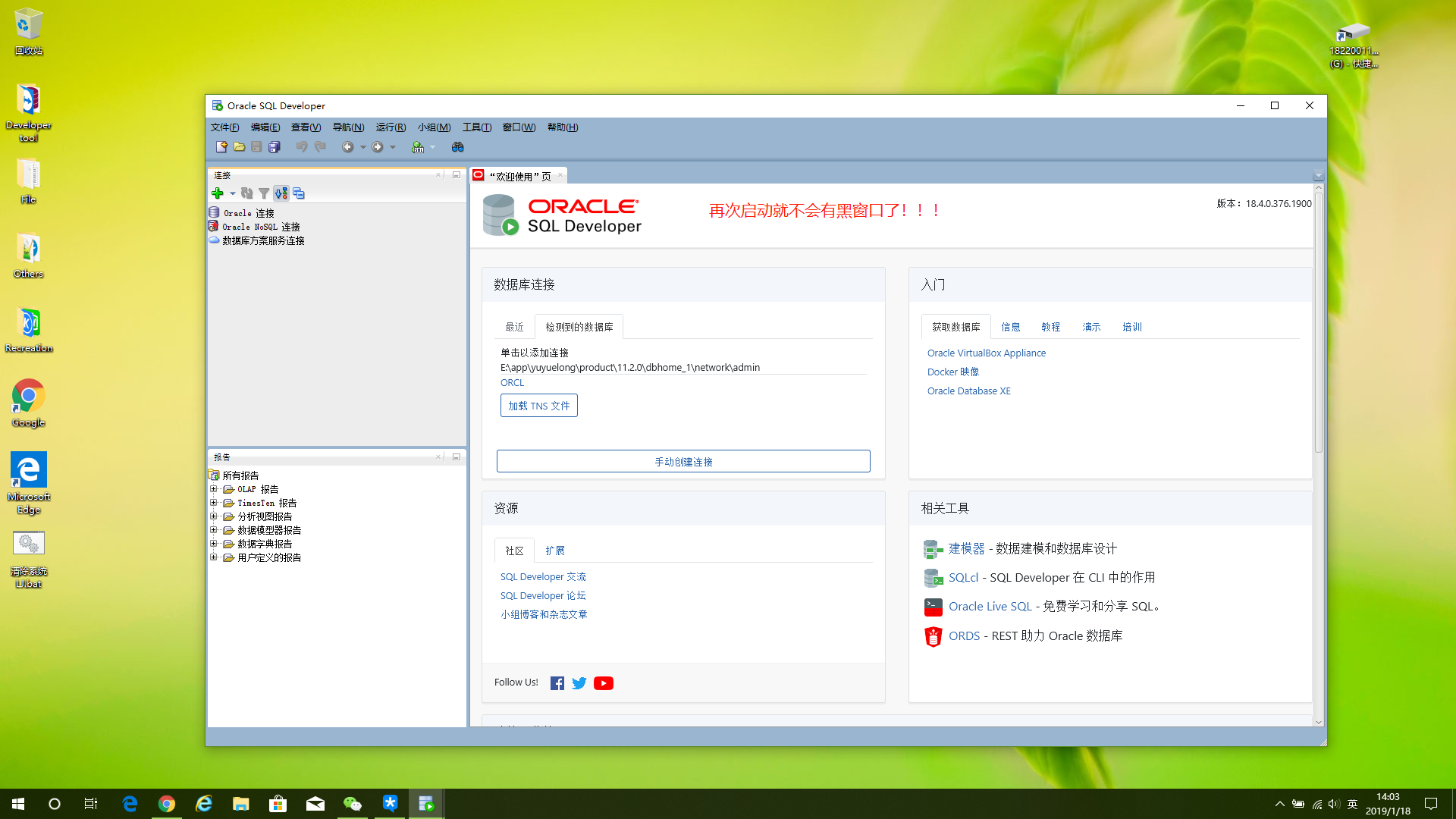Expand the OLAP 报告 tree item
1456x819 pixels.
click(214, 488)
